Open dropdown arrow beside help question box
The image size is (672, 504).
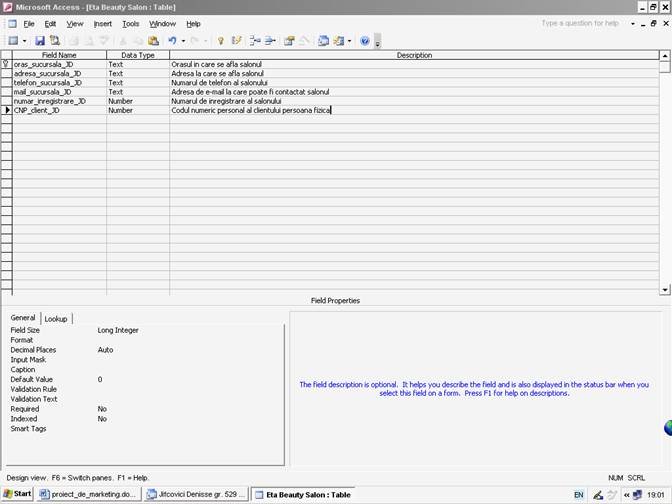pyautogui.click(x=633, y=24)
